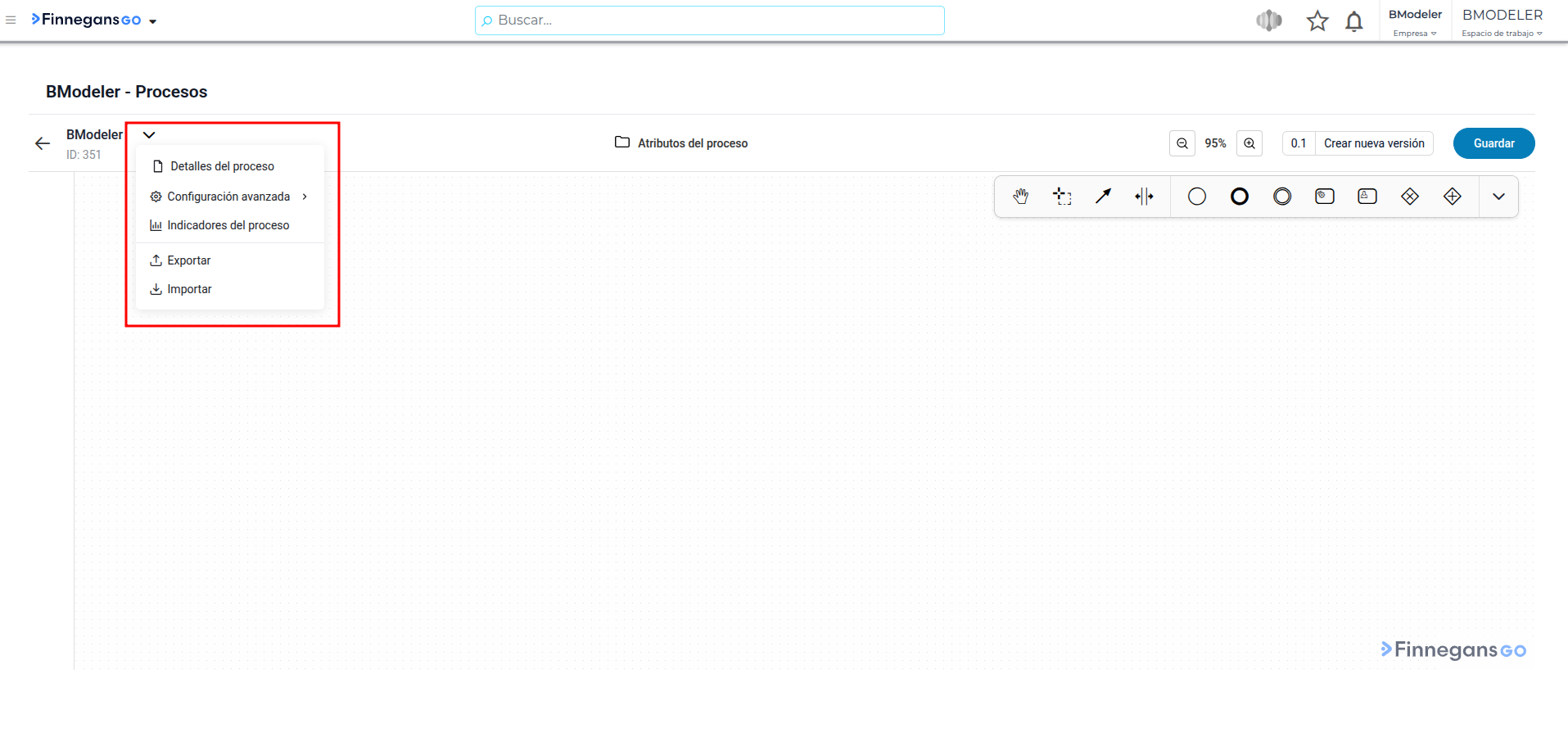This screenshot has height=742, width=1568.
Task: Open the Espacio de trabajo selector
Action: click(x=1502, y=34)
